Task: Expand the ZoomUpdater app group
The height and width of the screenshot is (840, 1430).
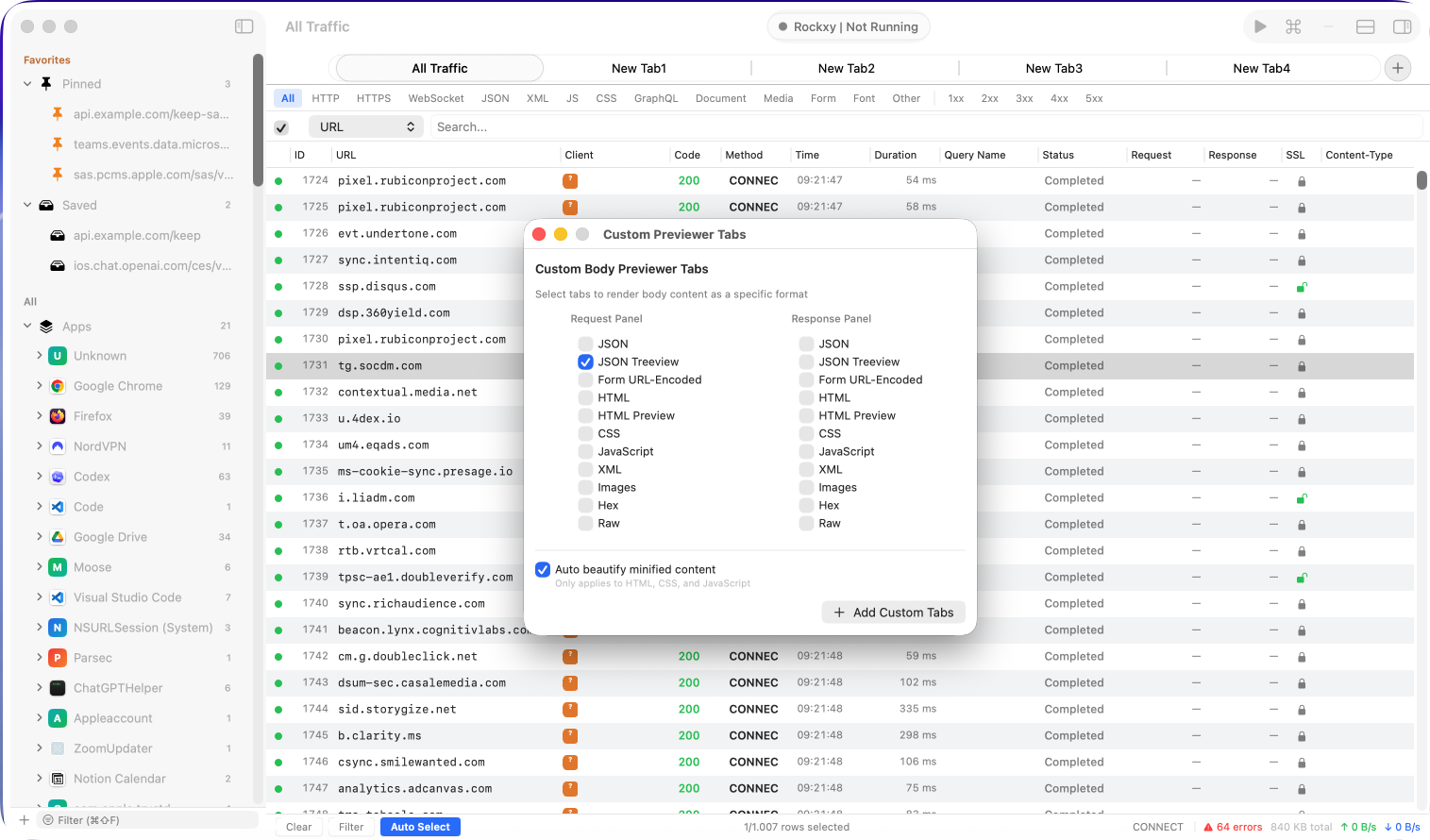Action: click(x=40, y=748)
